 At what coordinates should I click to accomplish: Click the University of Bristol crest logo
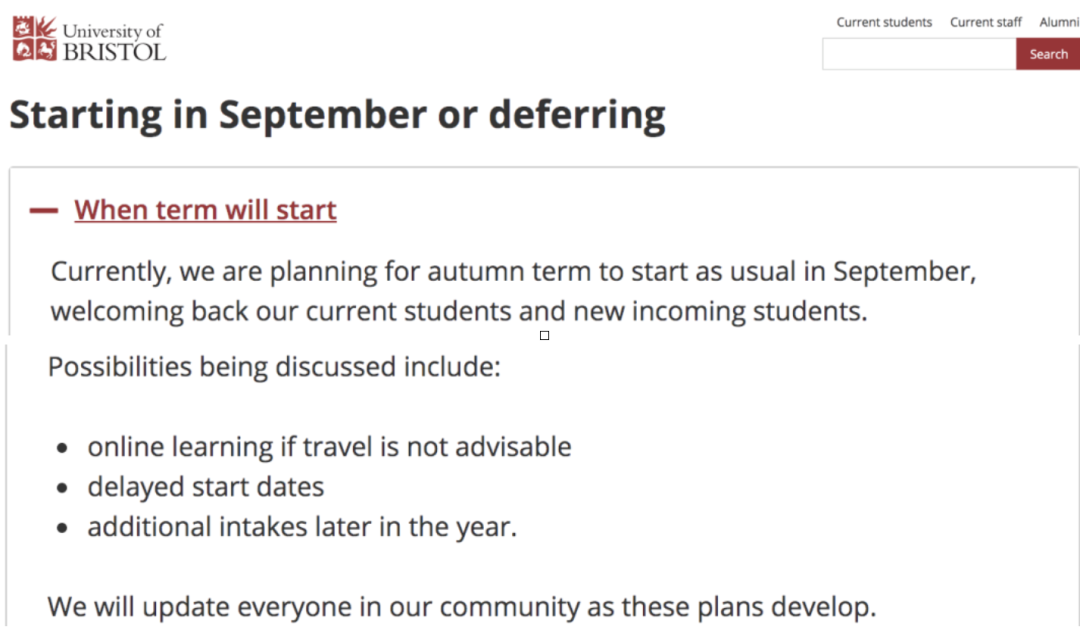pos(35,38)
